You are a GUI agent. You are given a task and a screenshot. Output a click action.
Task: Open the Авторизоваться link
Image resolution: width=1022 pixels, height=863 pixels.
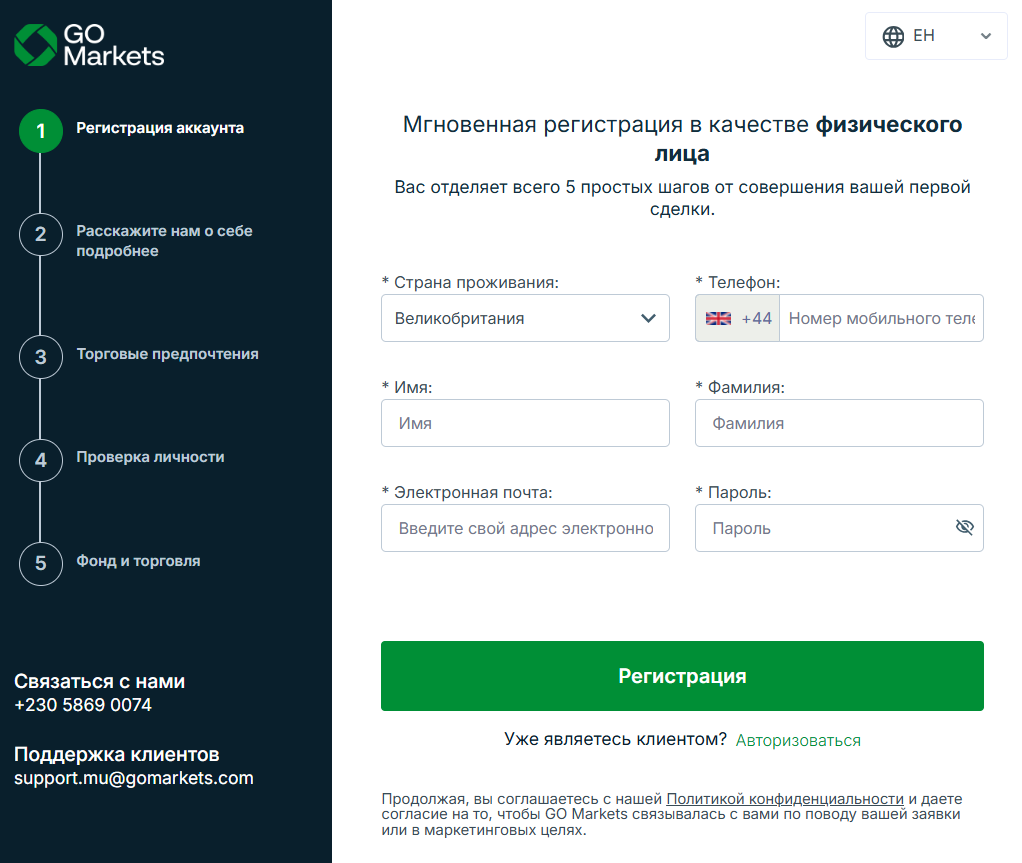798,740
